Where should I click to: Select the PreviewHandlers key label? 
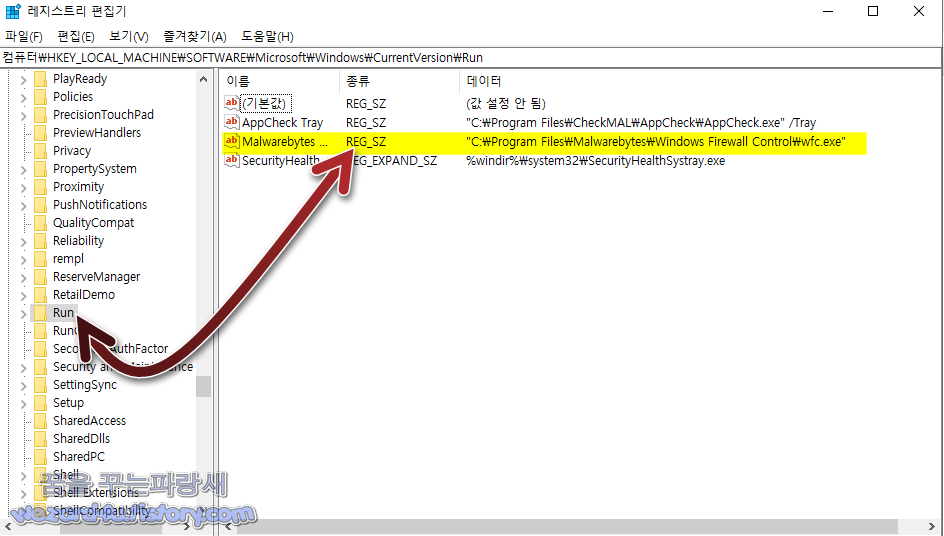(97, 132)
